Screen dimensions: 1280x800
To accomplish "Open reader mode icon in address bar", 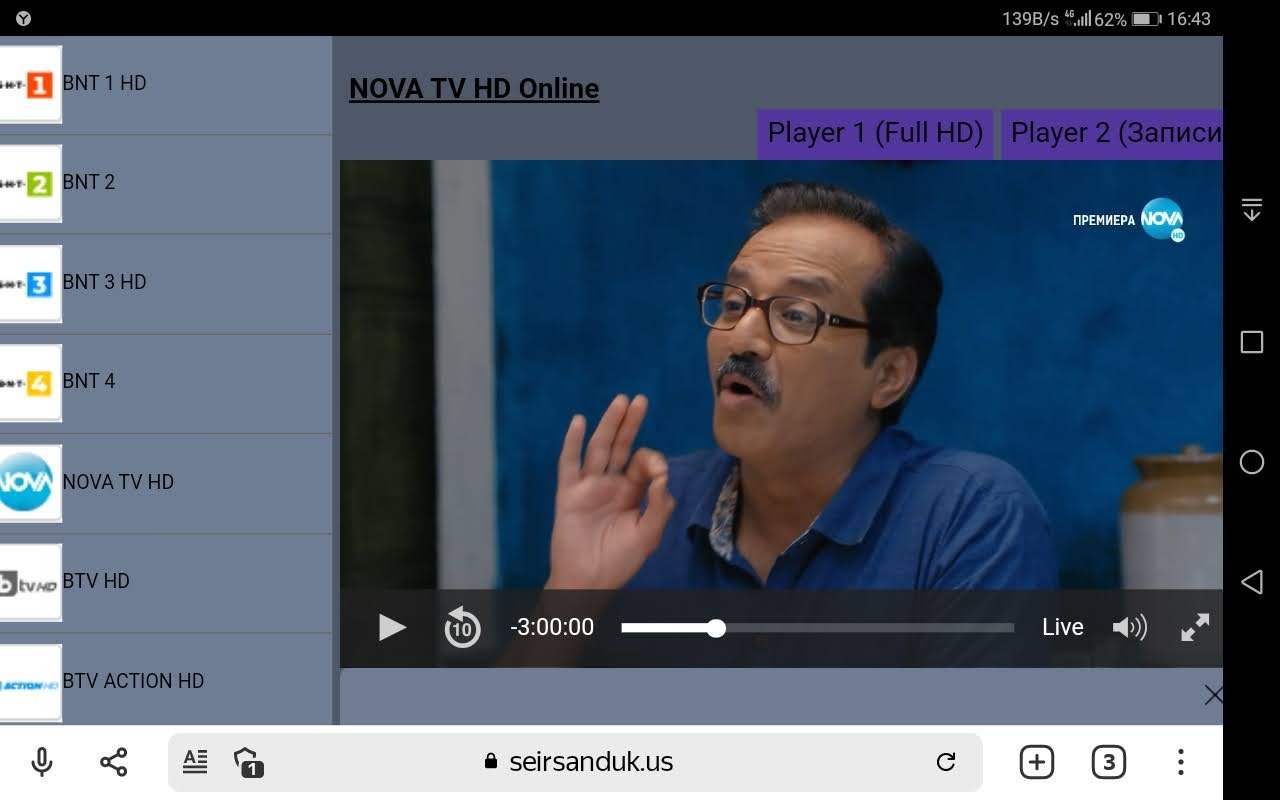I will tap(195, 762).
